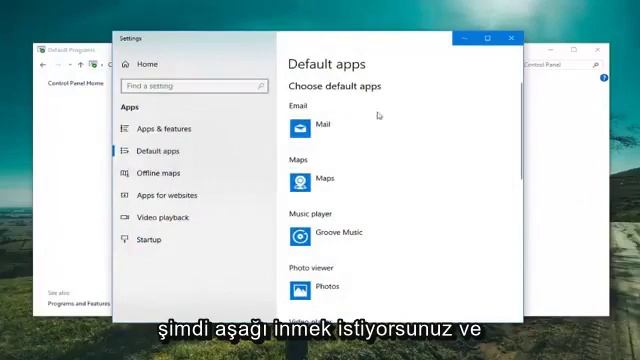Viewport: 640px width, 360px height.
Task: Open Video playback settings
Action: tap(163, 217)
